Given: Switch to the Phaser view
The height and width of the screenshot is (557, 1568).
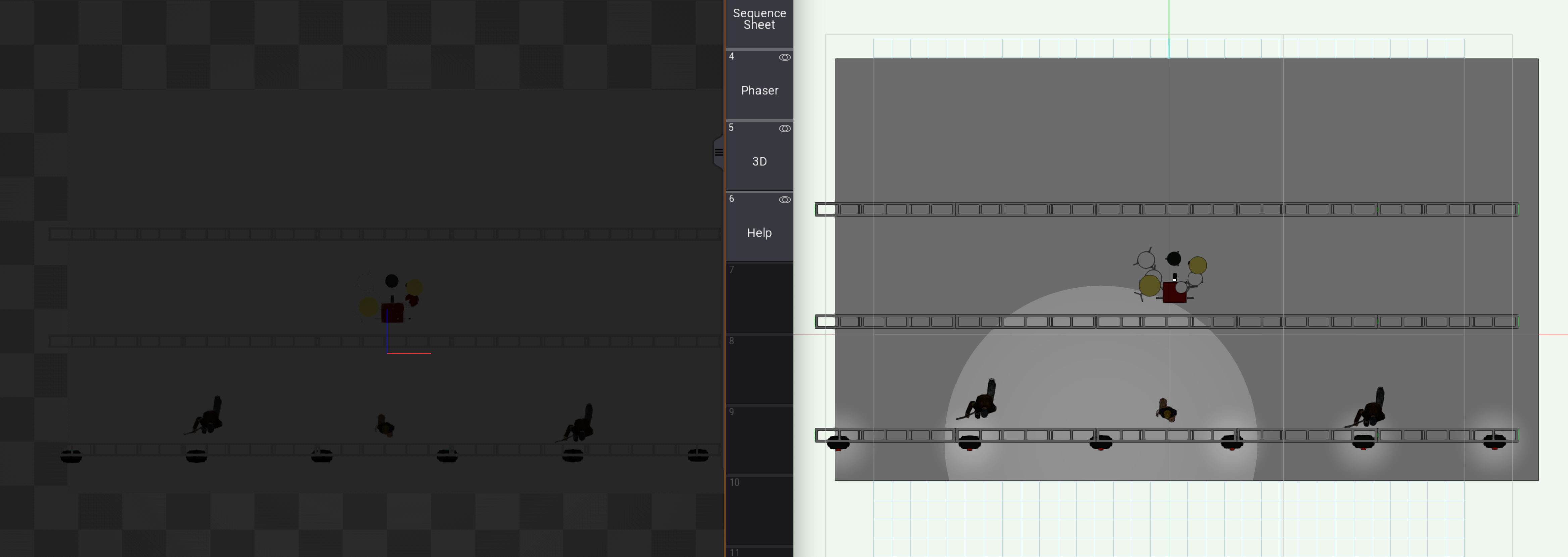Looking at the screenshot, I should pos(759,90).
